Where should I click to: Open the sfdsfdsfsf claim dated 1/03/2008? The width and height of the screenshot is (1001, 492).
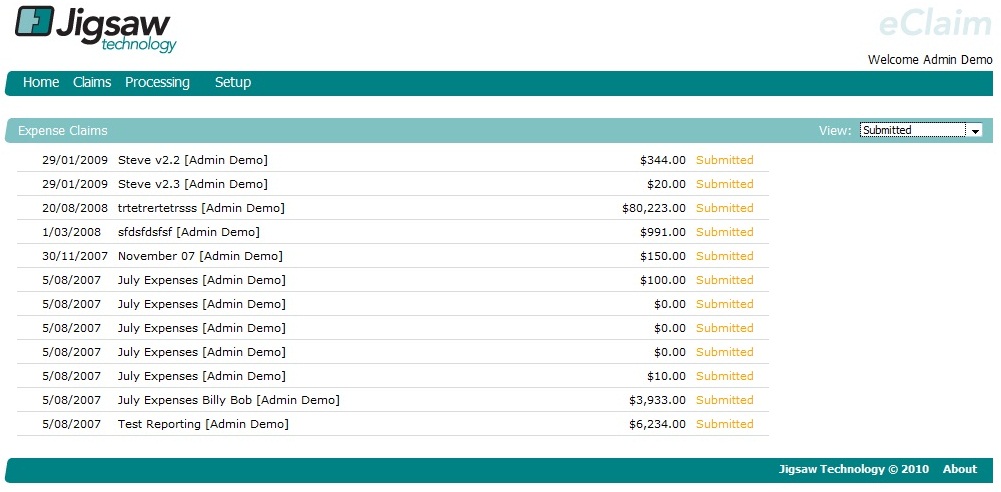point(188,232)
